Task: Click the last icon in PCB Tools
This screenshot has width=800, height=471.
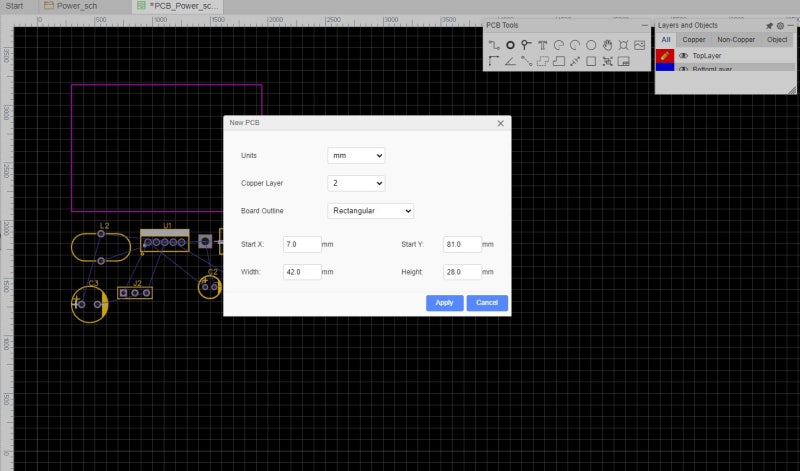Action: (623, 61)
